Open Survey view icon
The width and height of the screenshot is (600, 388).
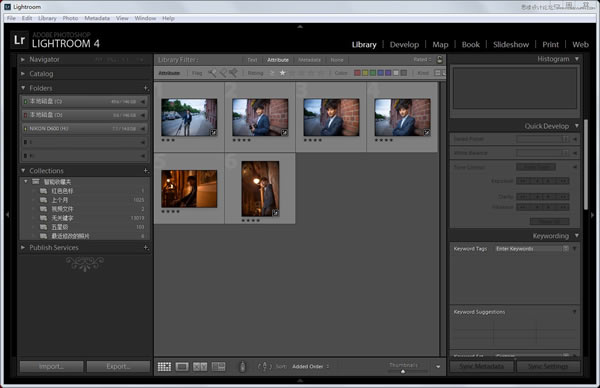coord(218,367)
